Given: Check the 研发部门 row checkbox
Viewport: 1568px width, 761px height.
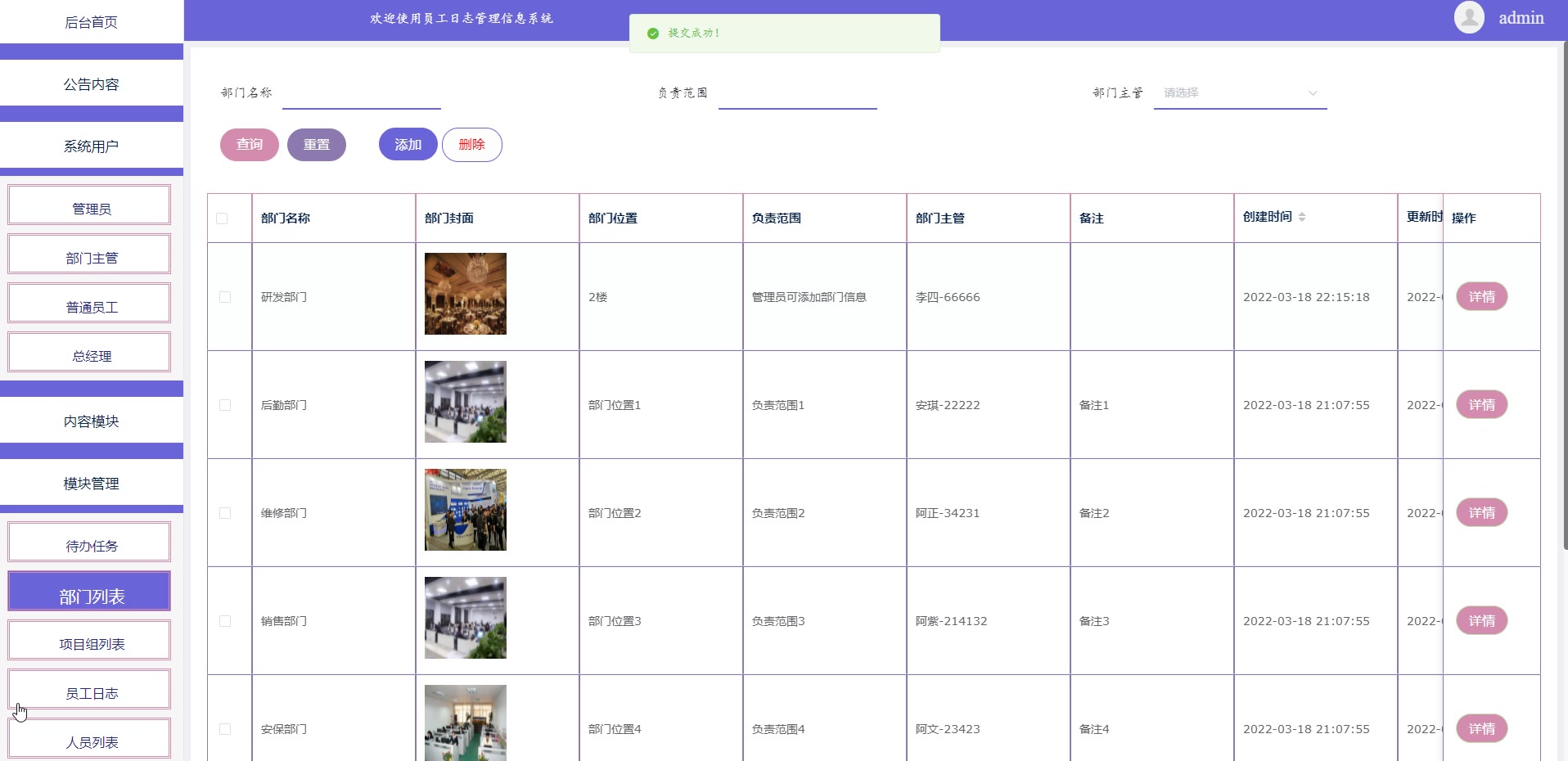Looking at the screenshot, I should pos(225,297).
